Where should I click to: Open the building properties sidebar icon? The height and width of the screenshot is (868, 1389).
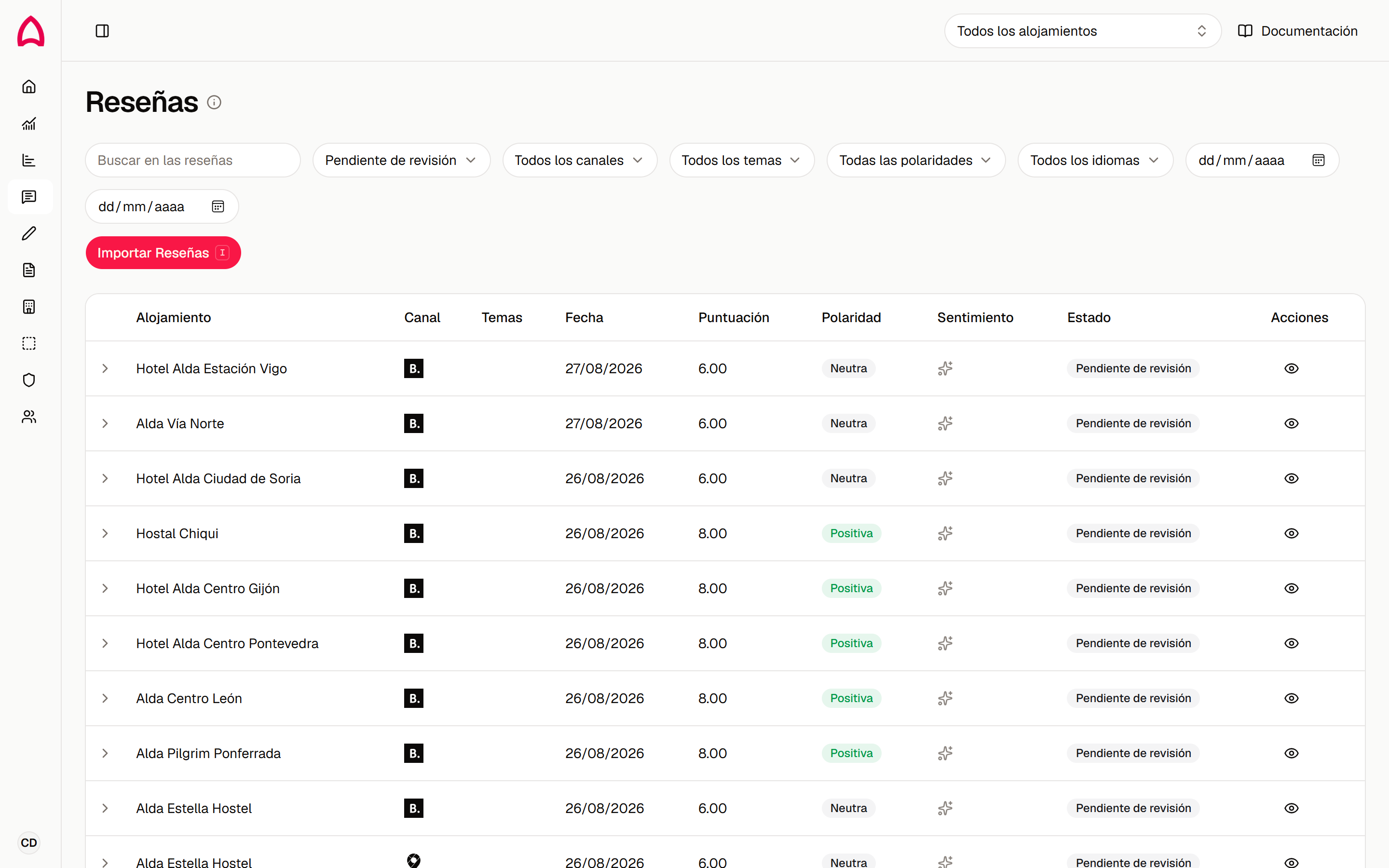pos(29,307)
